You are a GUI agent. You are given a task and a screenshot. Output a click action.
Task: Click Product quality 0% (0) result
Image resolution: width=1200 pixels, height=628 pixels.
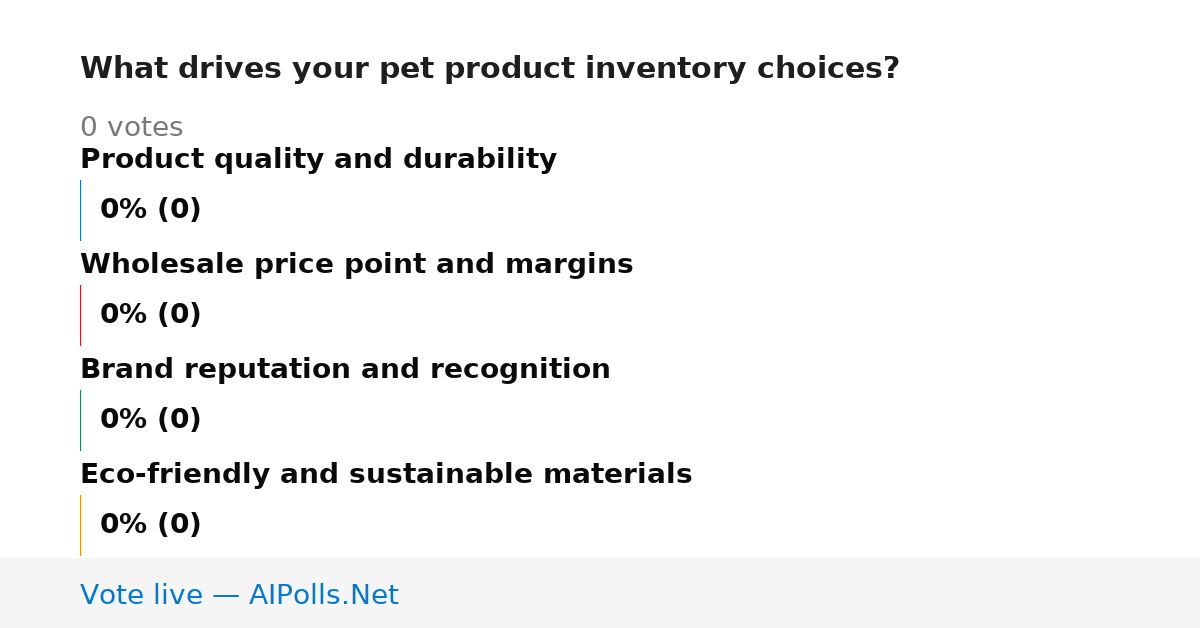pos(151,210)
